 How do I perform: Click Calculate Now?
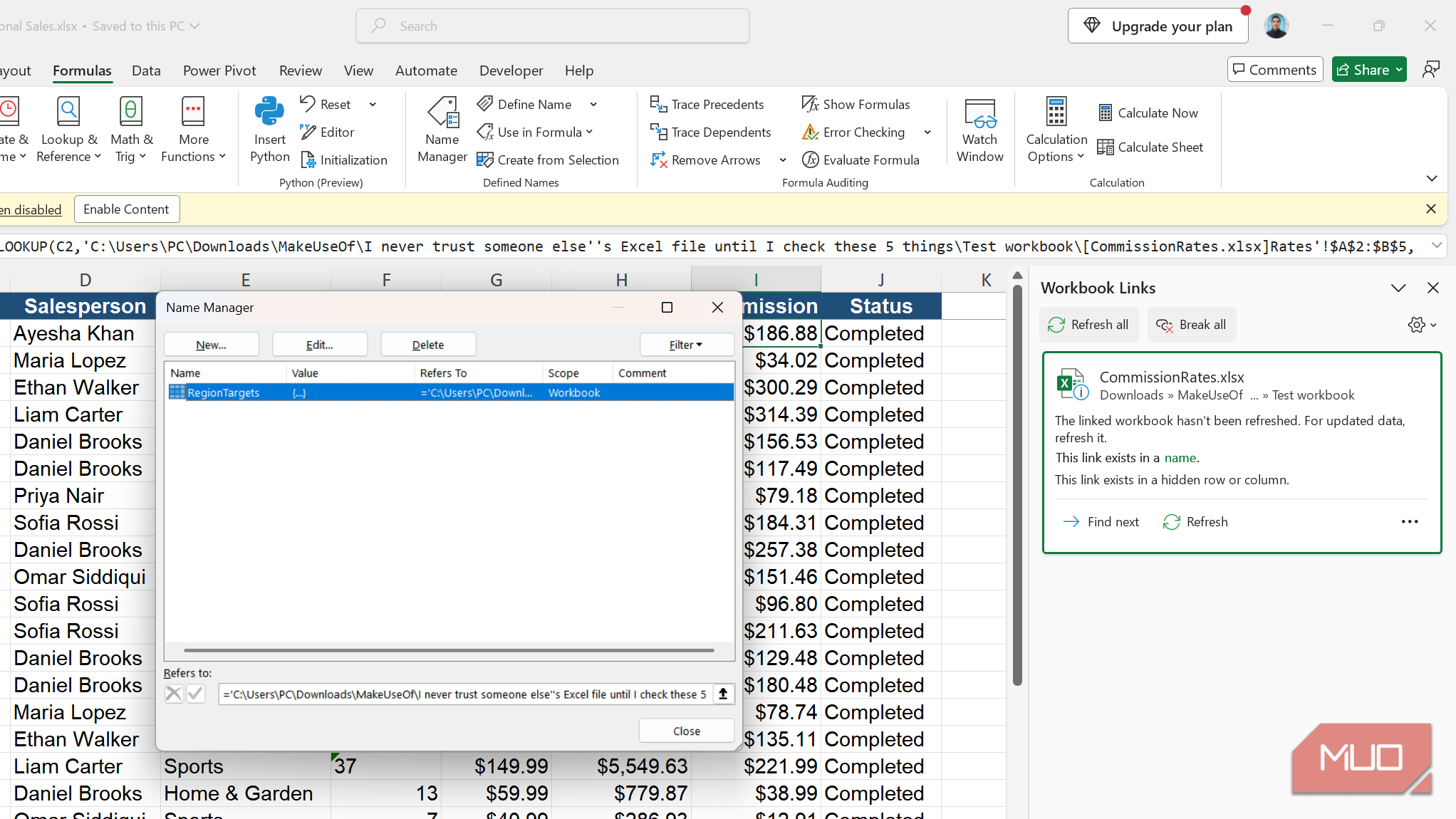click(x=1148, y=113)
